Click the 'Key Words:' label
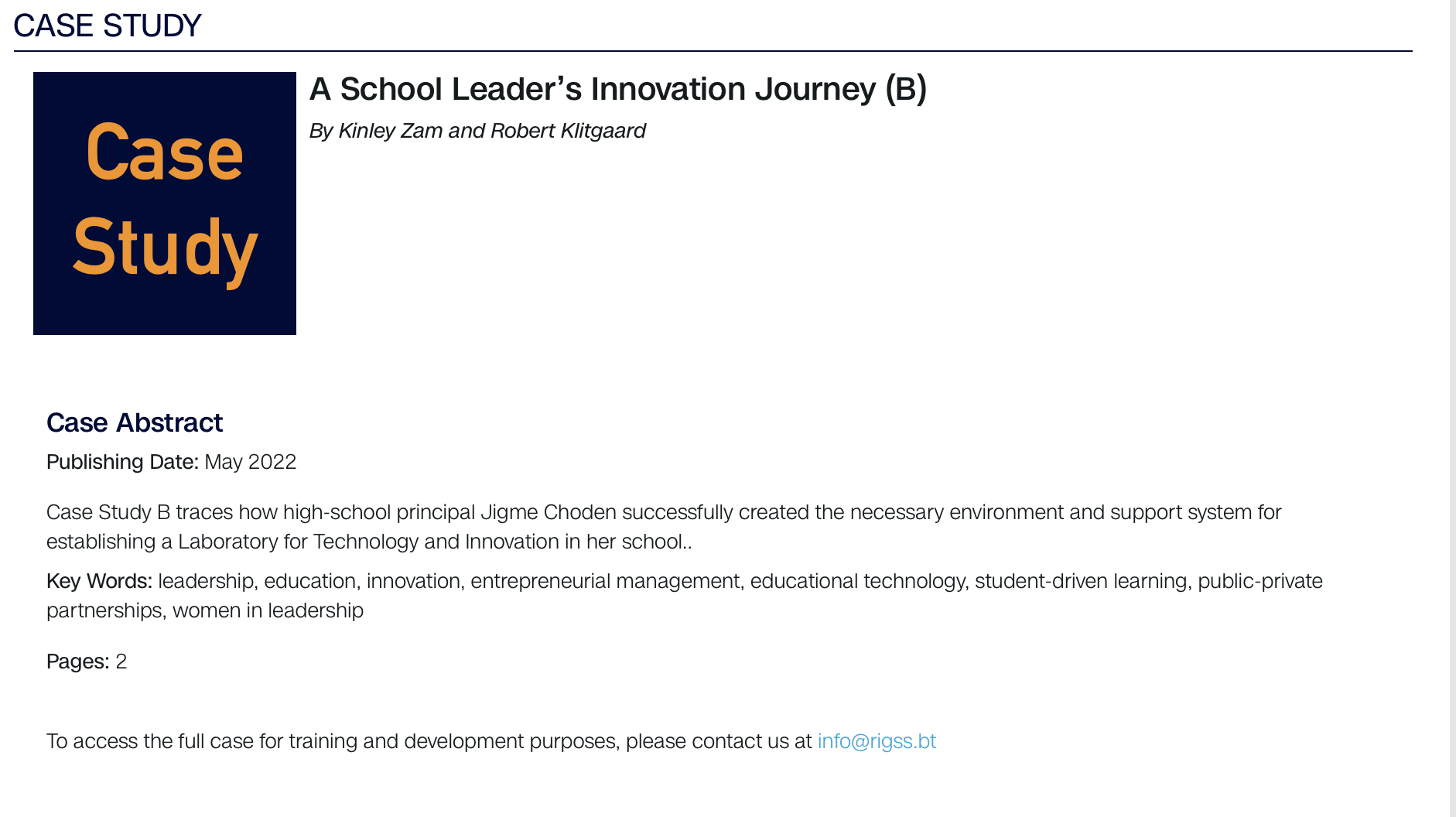The height and width of the screenshot is (817, 1456). tap(99, 581)
